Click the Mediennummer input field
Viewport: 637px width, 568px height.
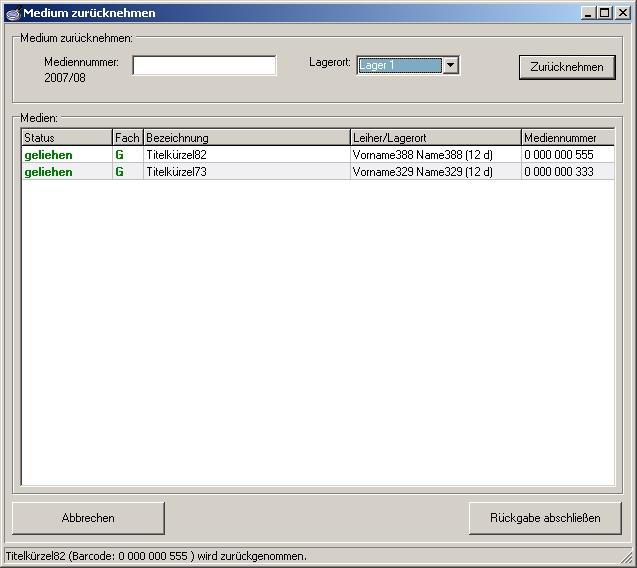point(204,66)
